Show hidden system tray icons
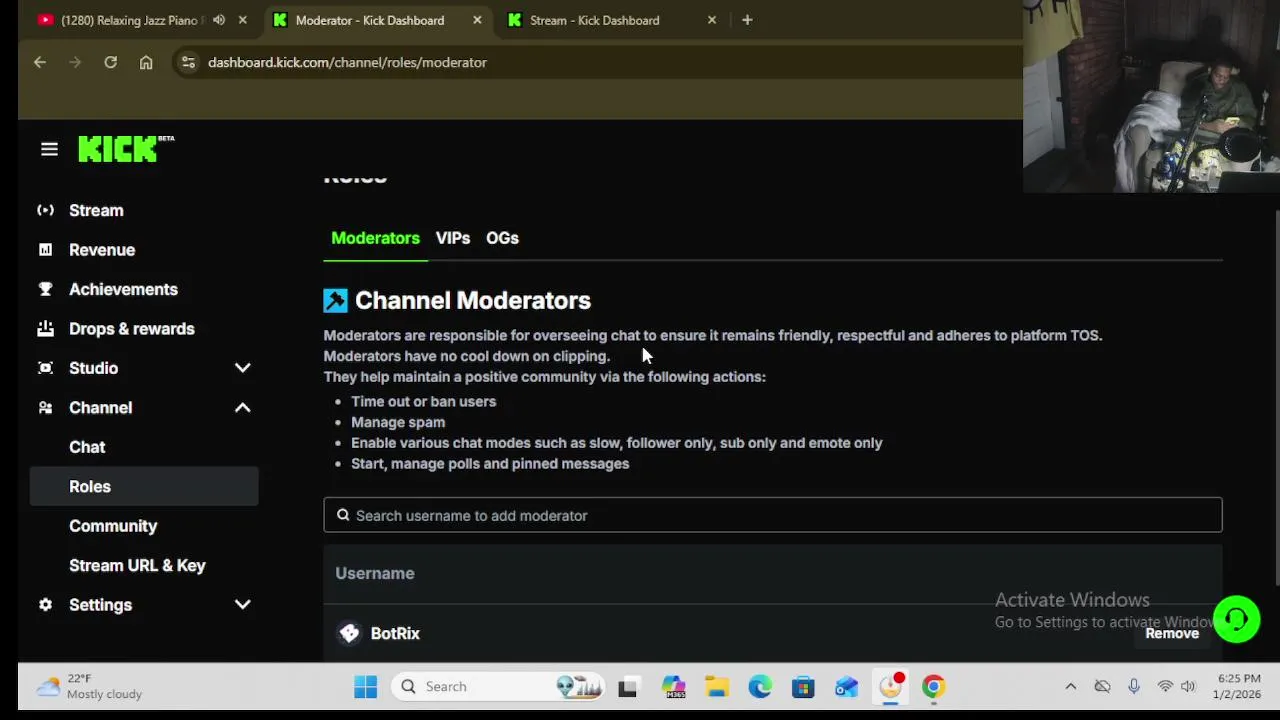This screenshot has width=1280, height=720. pyautogui.click(x=1070, y=686)
